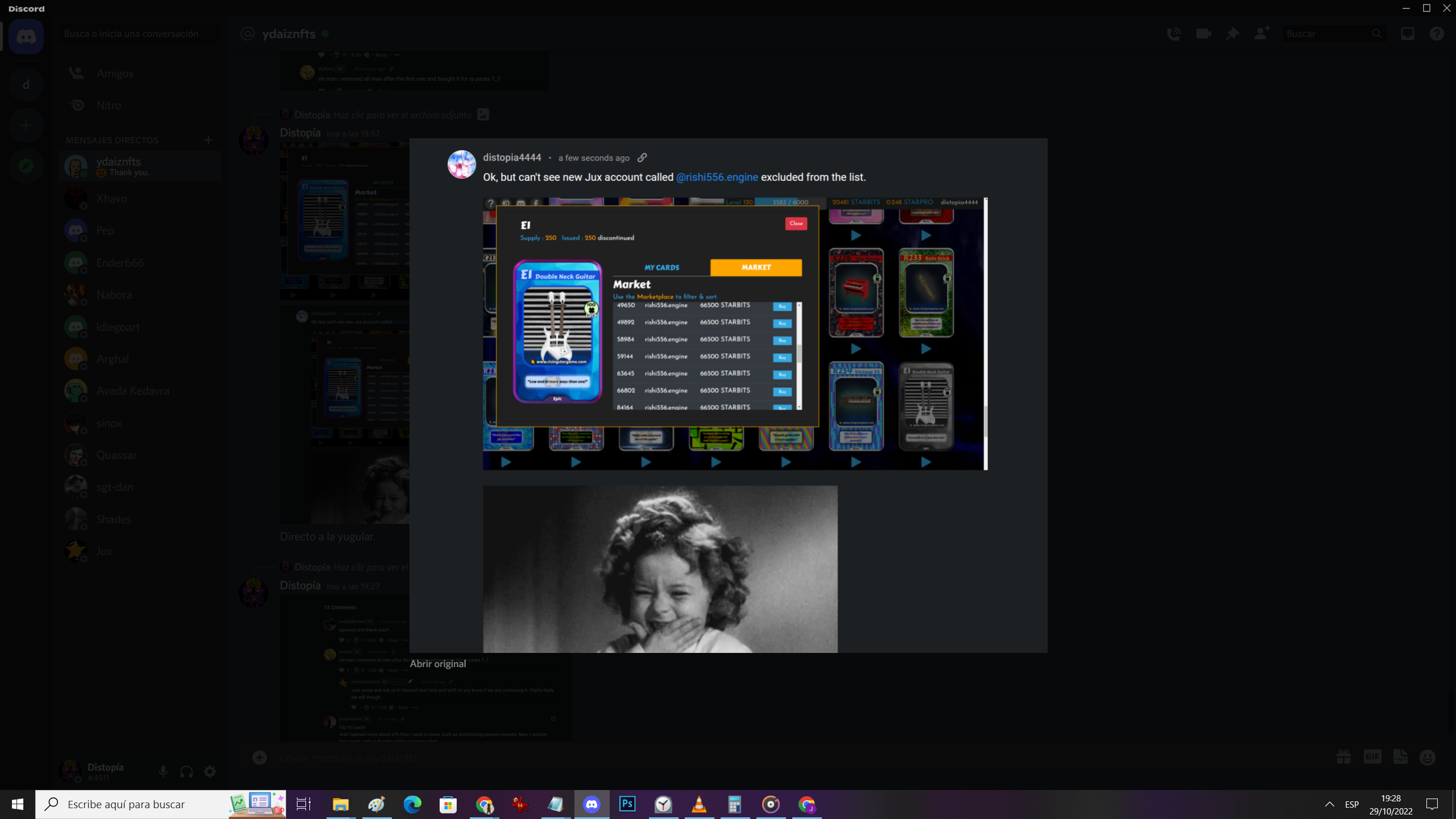1456x819 pixels.
Task: Add friends to this DM
Action: point(1262,34)
